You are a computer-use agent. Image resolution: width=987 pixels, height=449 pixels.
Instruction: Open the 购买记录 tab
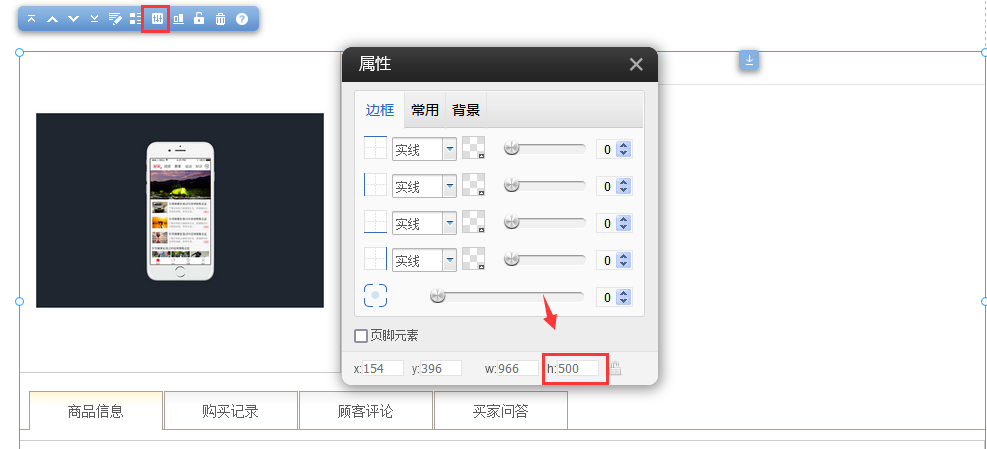(230, 411)
